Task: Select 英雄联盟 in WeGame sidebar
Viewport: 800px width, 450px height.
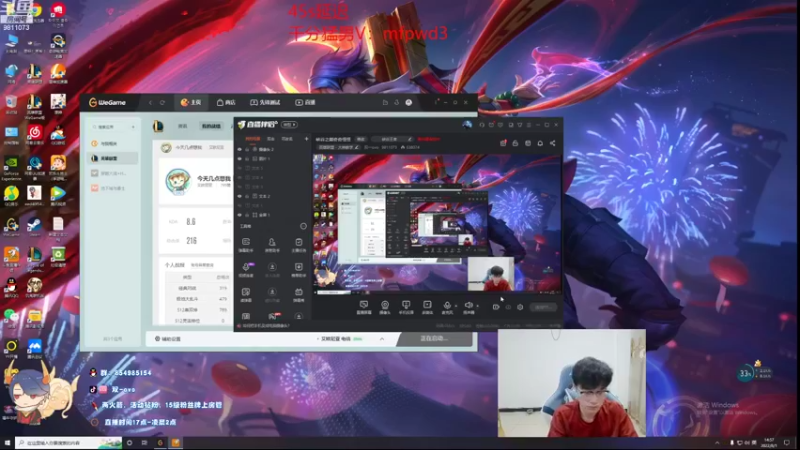Action: click(112, 158)
